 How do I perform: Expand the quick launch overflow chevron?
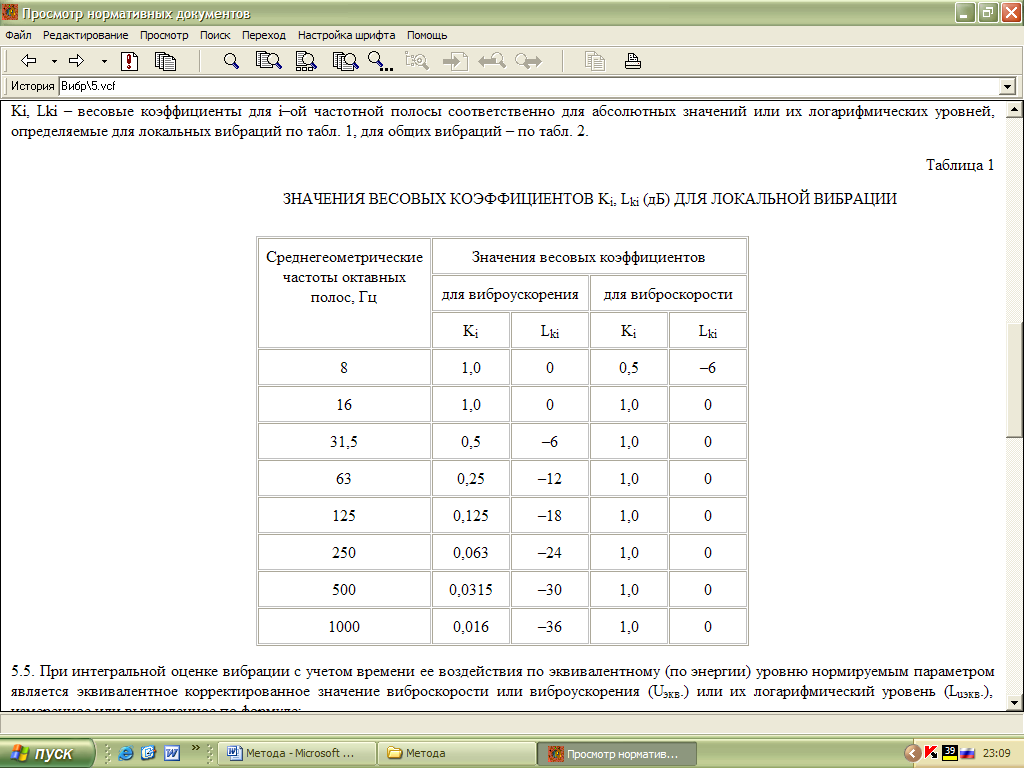[195, 748]
